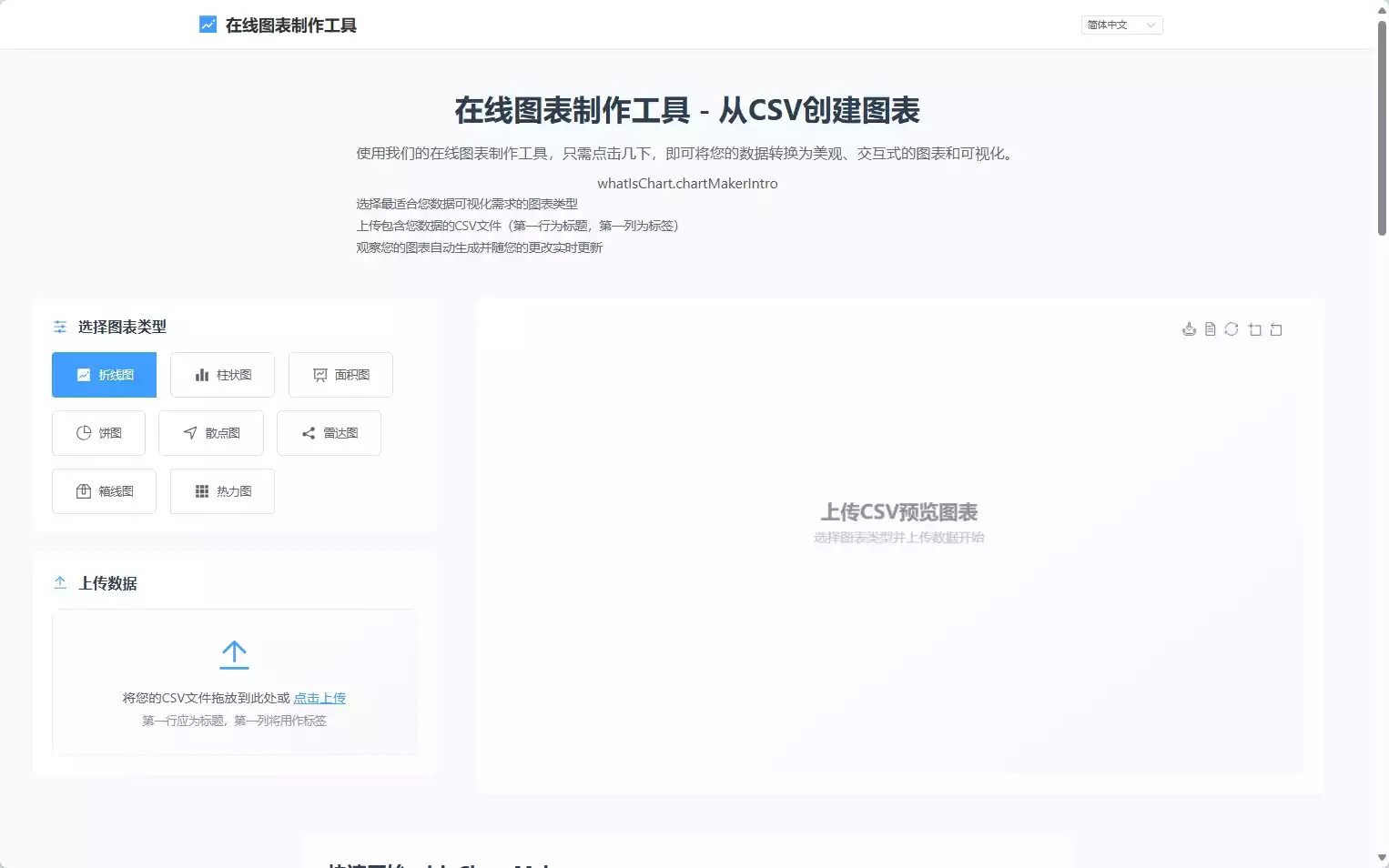Click the upload icon beside 上传数据
The height and width of the screenshot is (868, 1389).
click(60, 583)
